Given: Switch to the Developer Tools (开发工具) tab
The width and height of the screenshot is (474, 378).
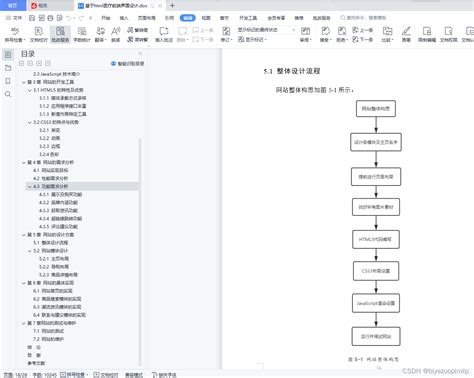Looking at the screenshot, I should [x=248, y=18].
